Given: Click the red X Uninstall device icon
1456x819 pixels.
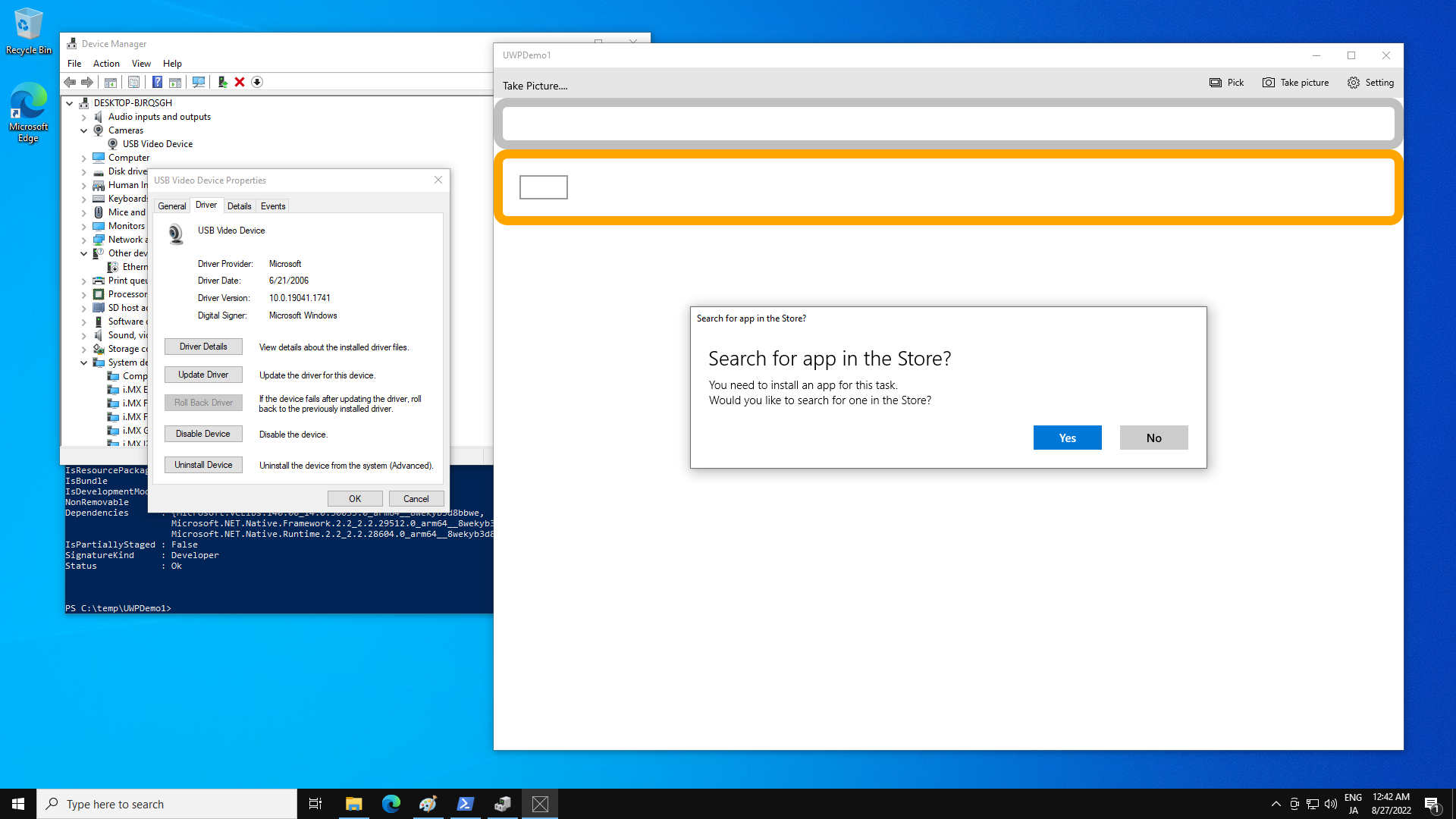Looking at the screenshot, I should pos(240,82).
